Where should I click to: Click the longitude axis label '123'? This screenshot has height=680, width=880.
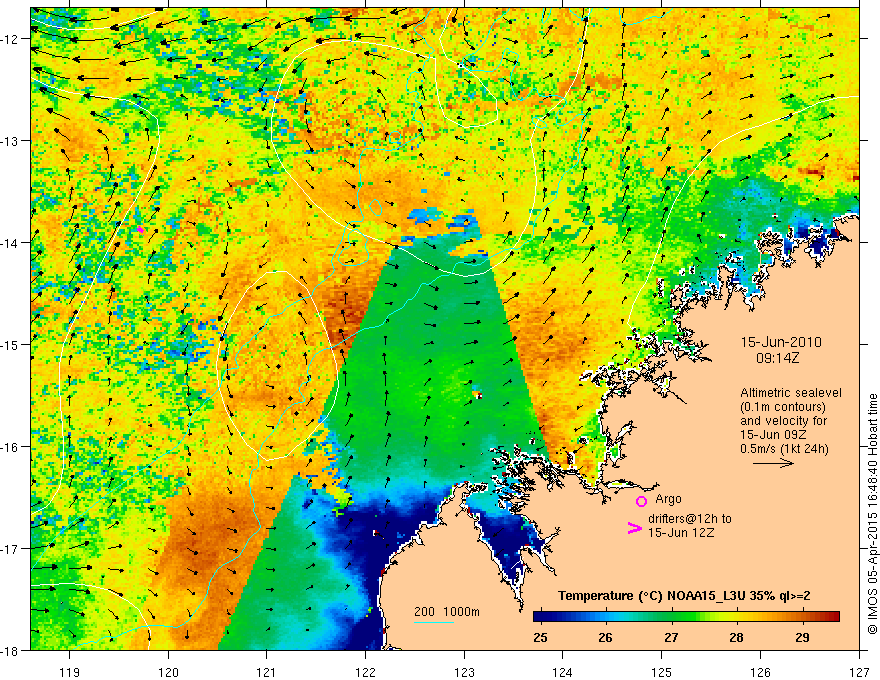(464, 672)
